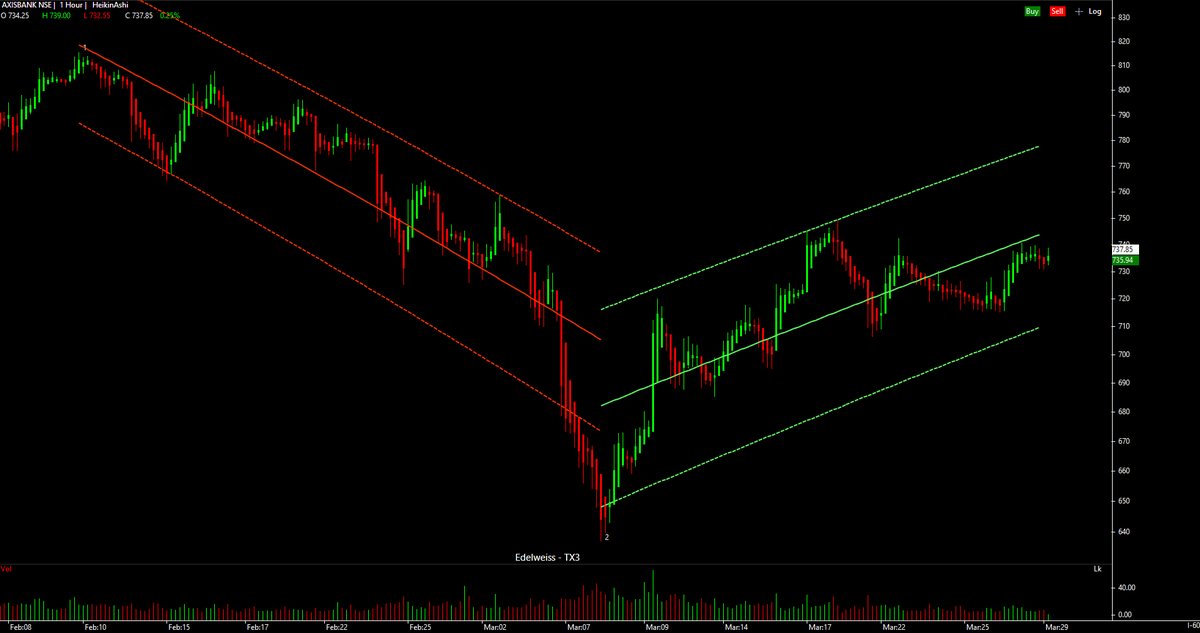Screen dimensions: 1200x633
Task: Click the high value H 739.00
Action: (x=55, y=15)
